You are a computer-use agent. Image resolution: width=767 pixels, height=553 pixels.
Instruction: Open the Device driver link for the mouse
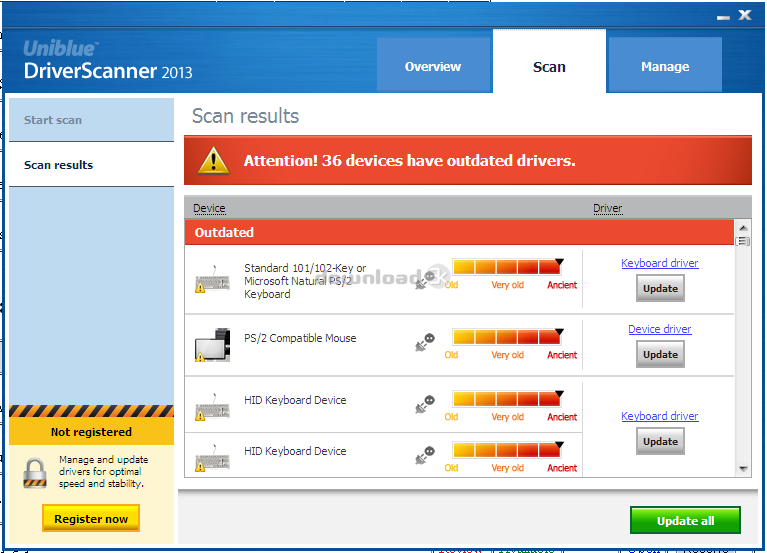[660, 329]
